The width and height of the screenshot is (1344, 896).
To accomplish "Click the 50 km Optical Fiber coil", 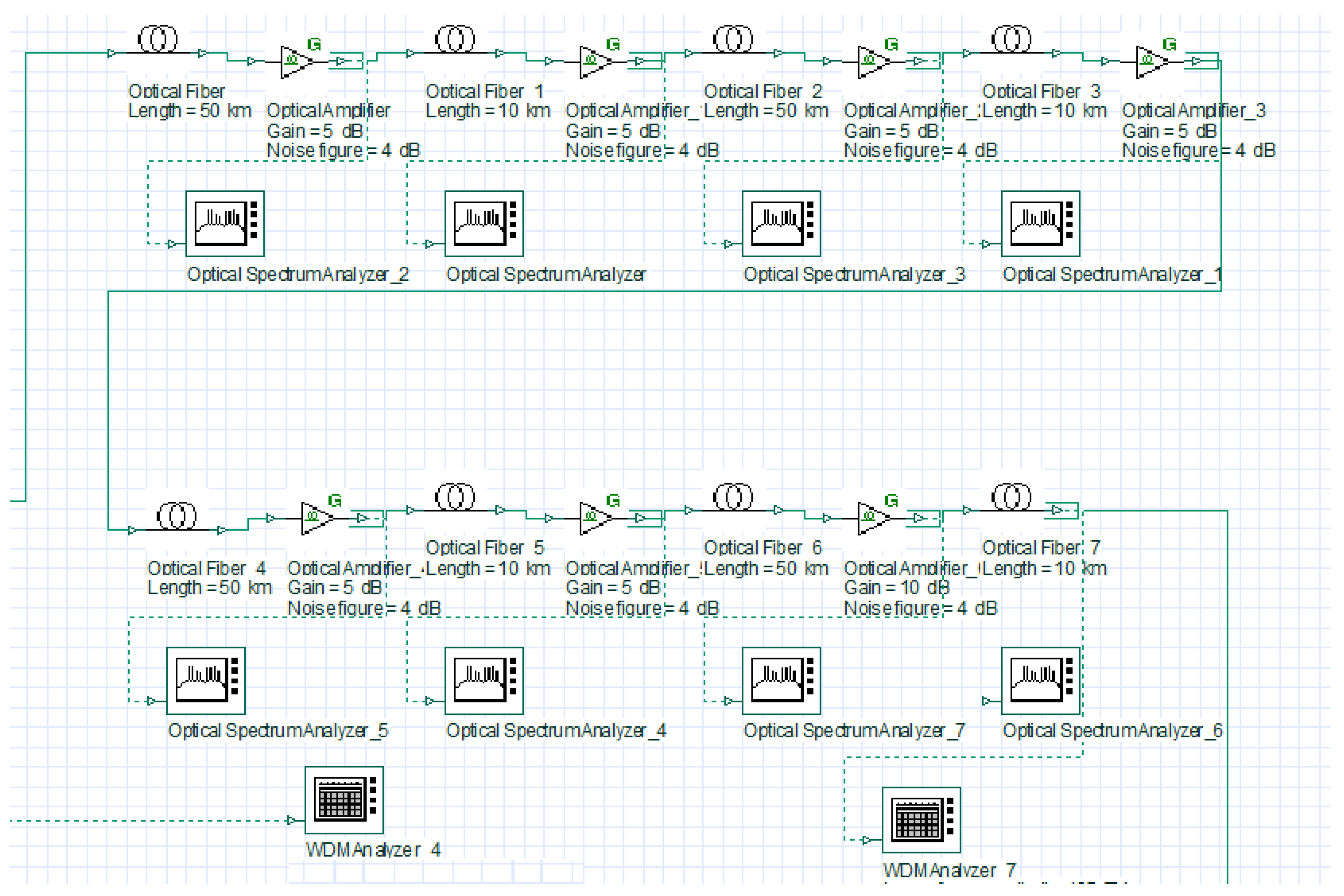I will click(x=158, y=39).
